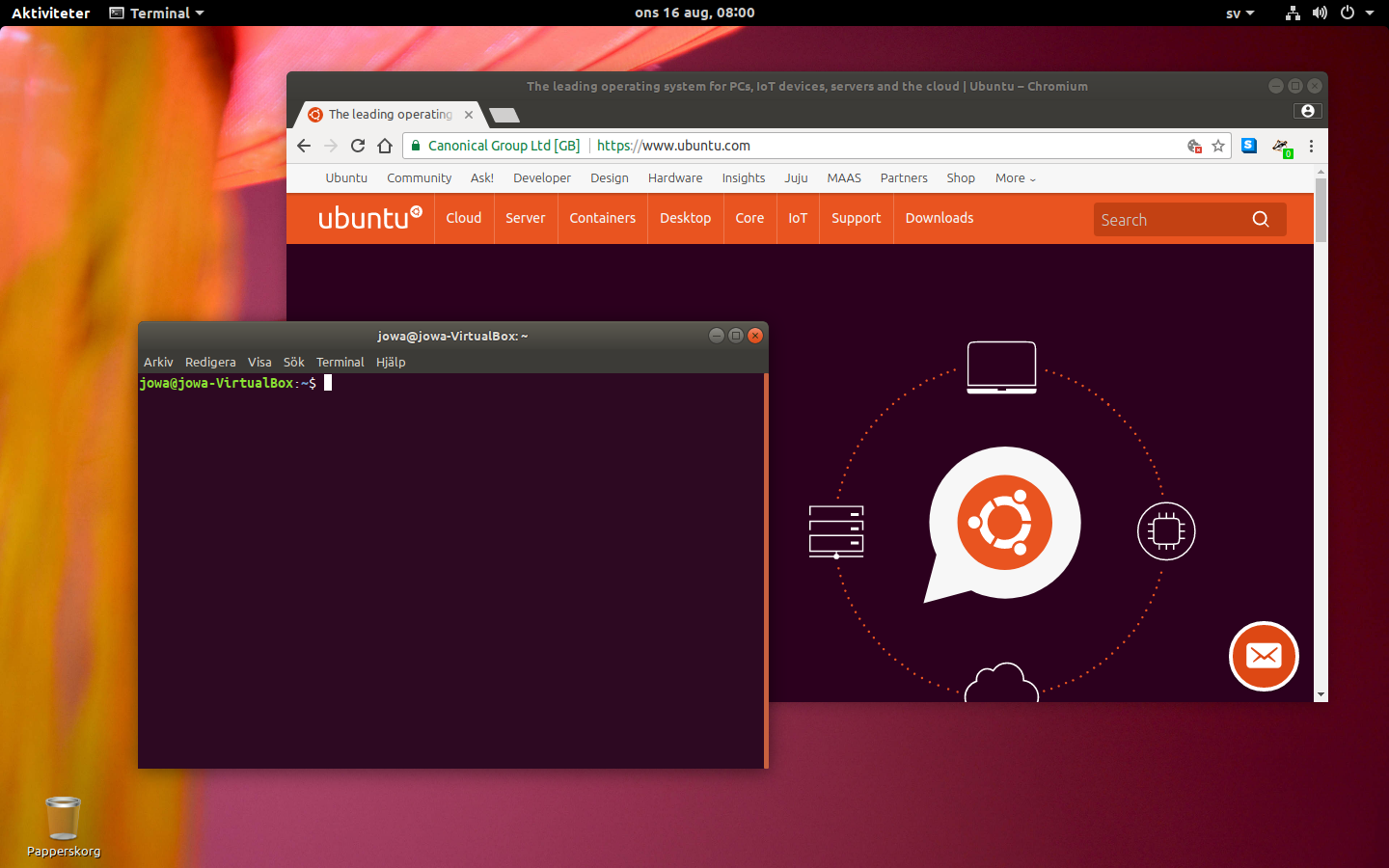Close the Ubuntu tab with its X
Image resolution: width=1389 pixels, height=868 pixels.
[x=469, y=114]
